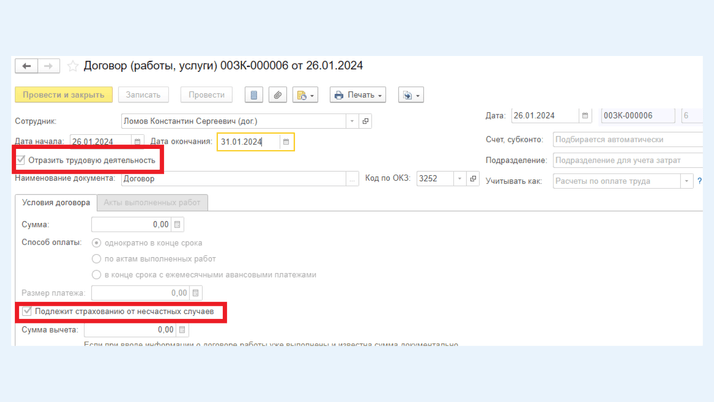This screenshot has height=402, width=714.
Task: Open calculator for Сумма вычета
Action: tap(182, 330)
